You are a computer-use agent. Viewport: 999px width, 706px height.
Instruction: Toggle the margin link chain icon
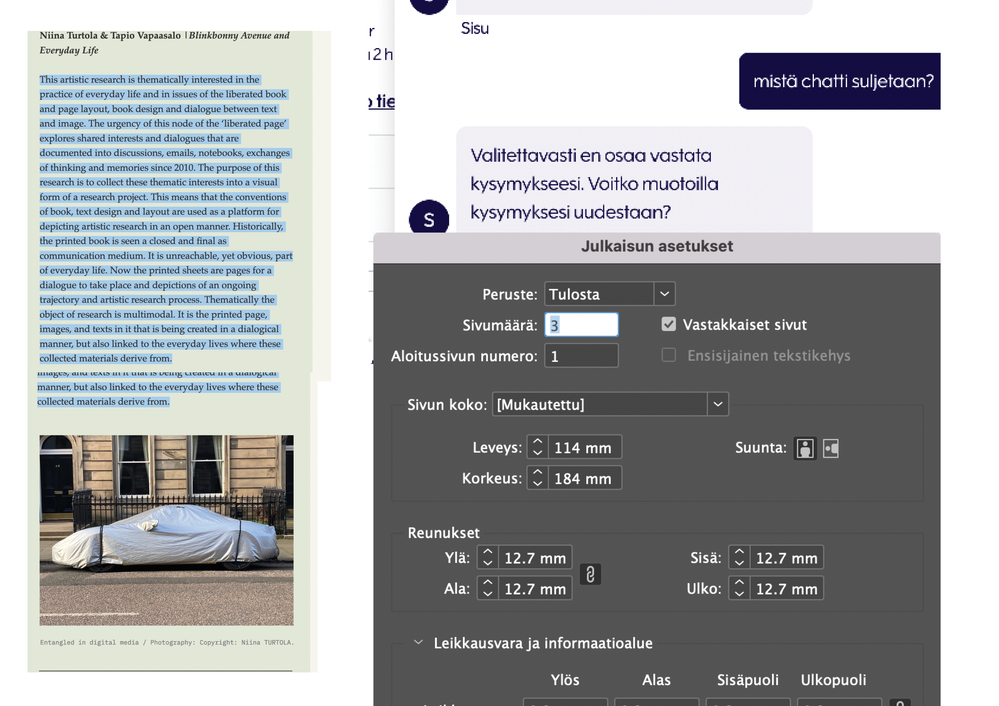pyautogui.click(x=590, y=574)
